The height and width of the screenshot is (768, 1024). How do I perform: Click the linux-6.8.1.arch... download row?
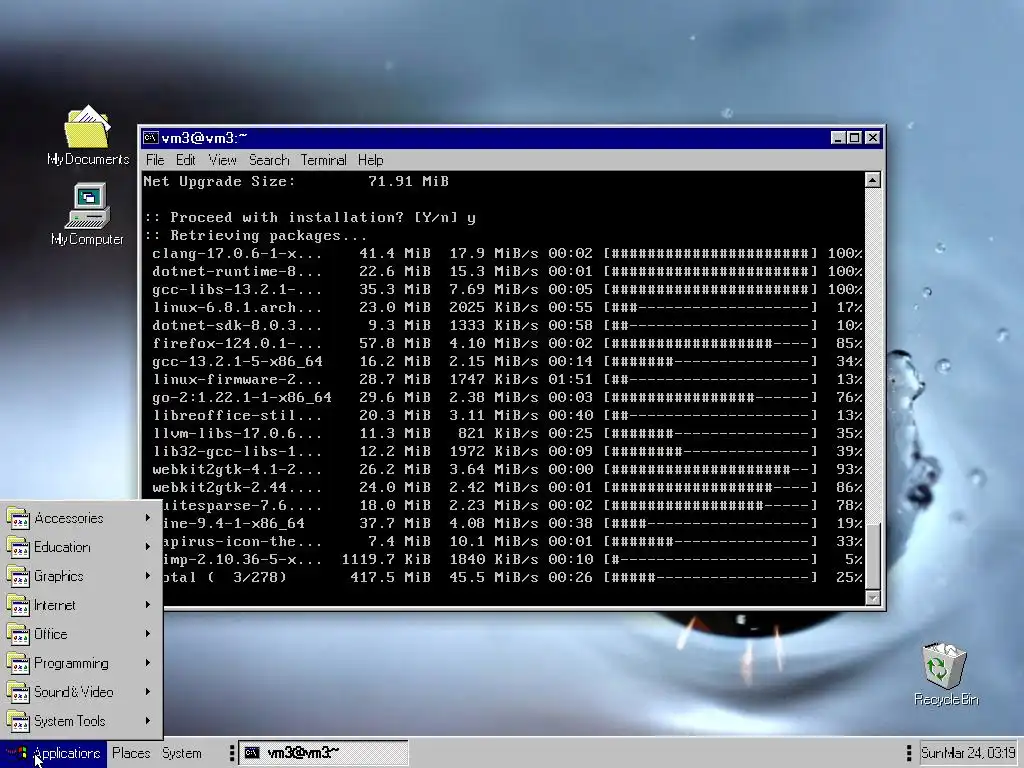point(507,308)
